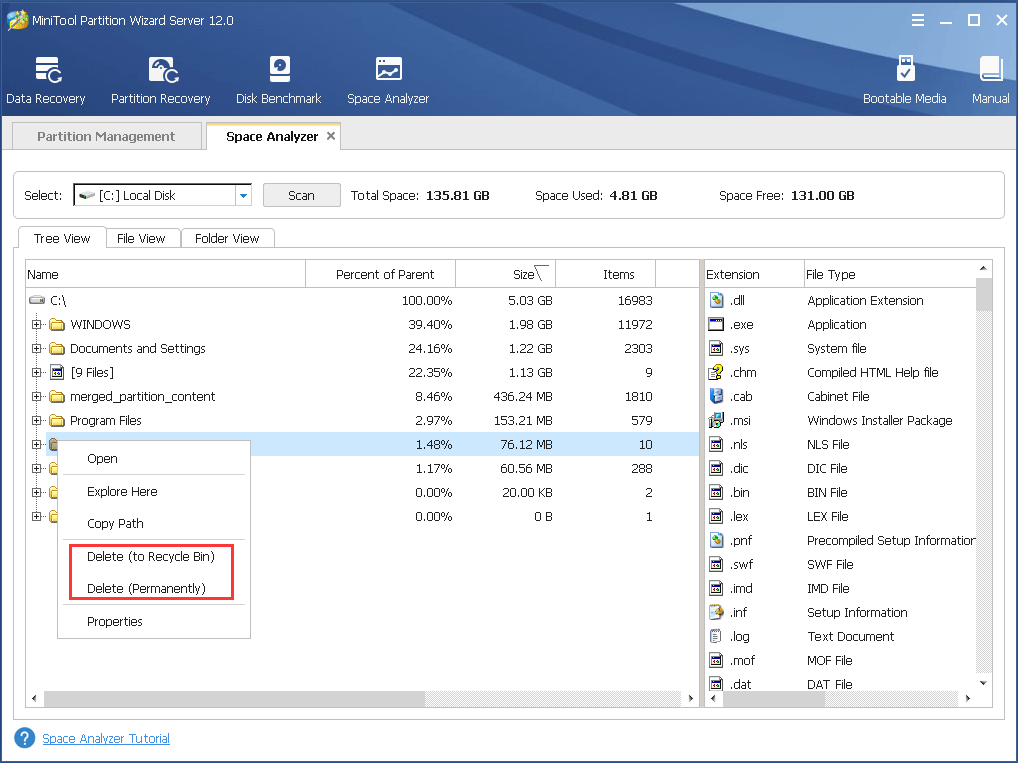Open the Space Analyzer Tutorial link
The image size is (1018, 763).
point(106,738)
